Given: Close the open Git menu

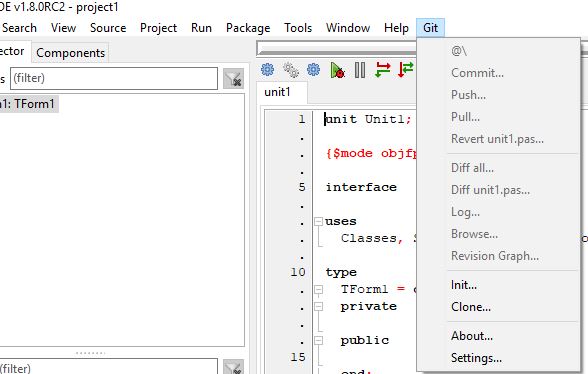Looking at the screenshot, I should (430, 28).
